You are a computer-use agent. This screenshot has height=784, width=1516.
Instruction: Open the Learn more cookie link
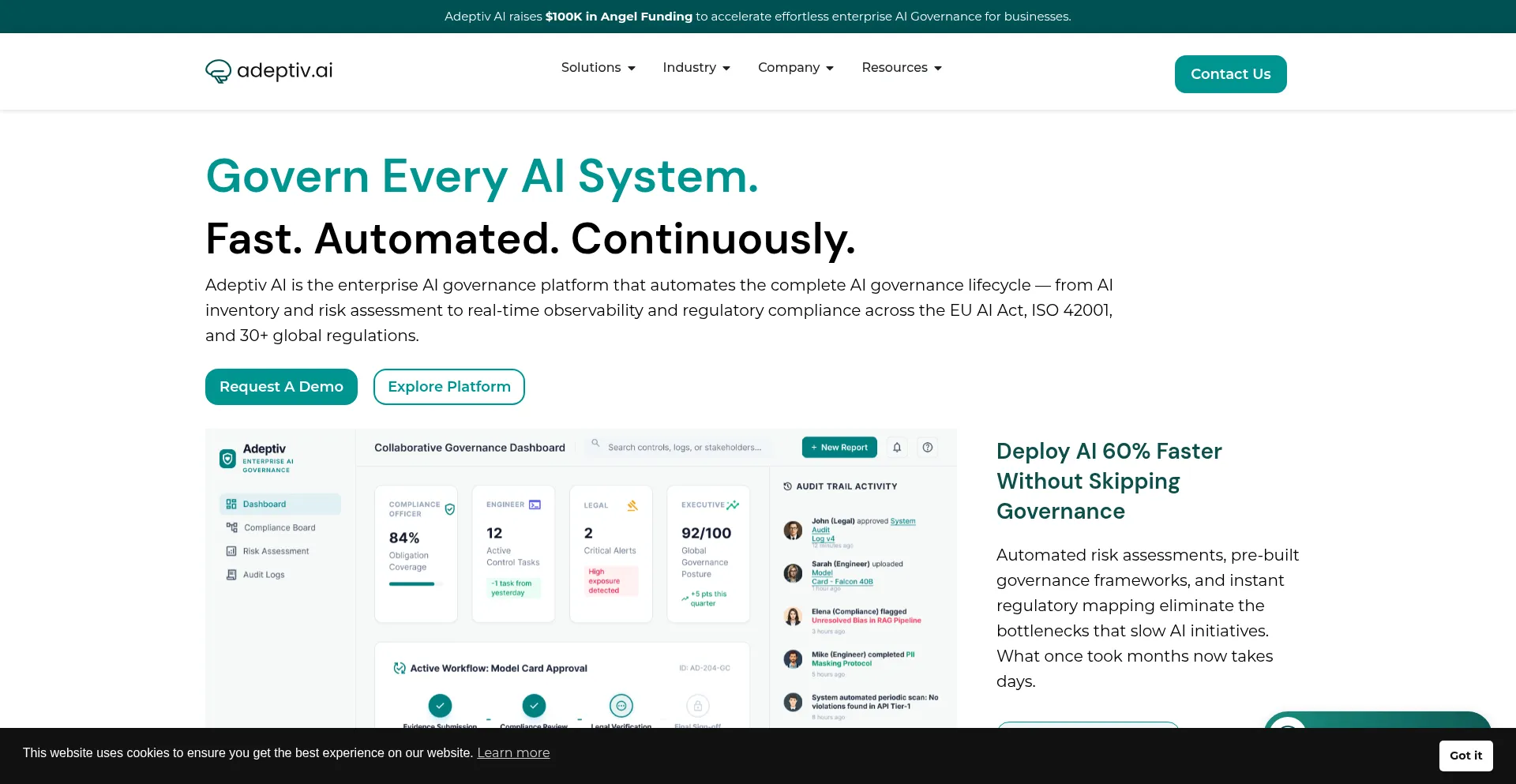click(x=513, y=753)
